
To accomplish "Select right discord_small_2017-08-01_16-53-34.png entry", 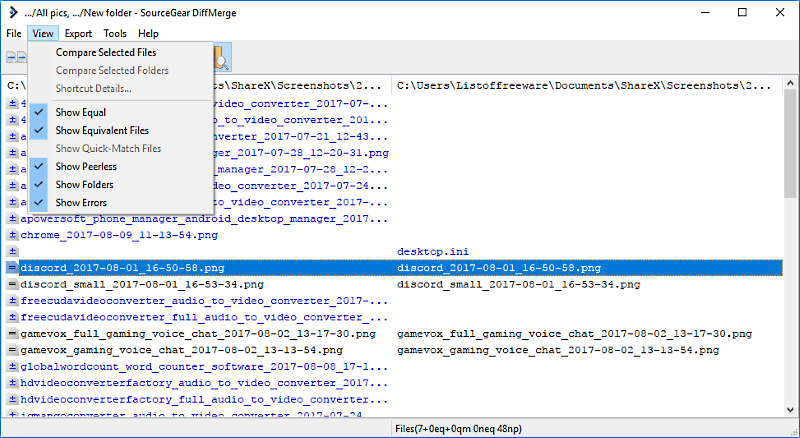I will coord(518,284).
